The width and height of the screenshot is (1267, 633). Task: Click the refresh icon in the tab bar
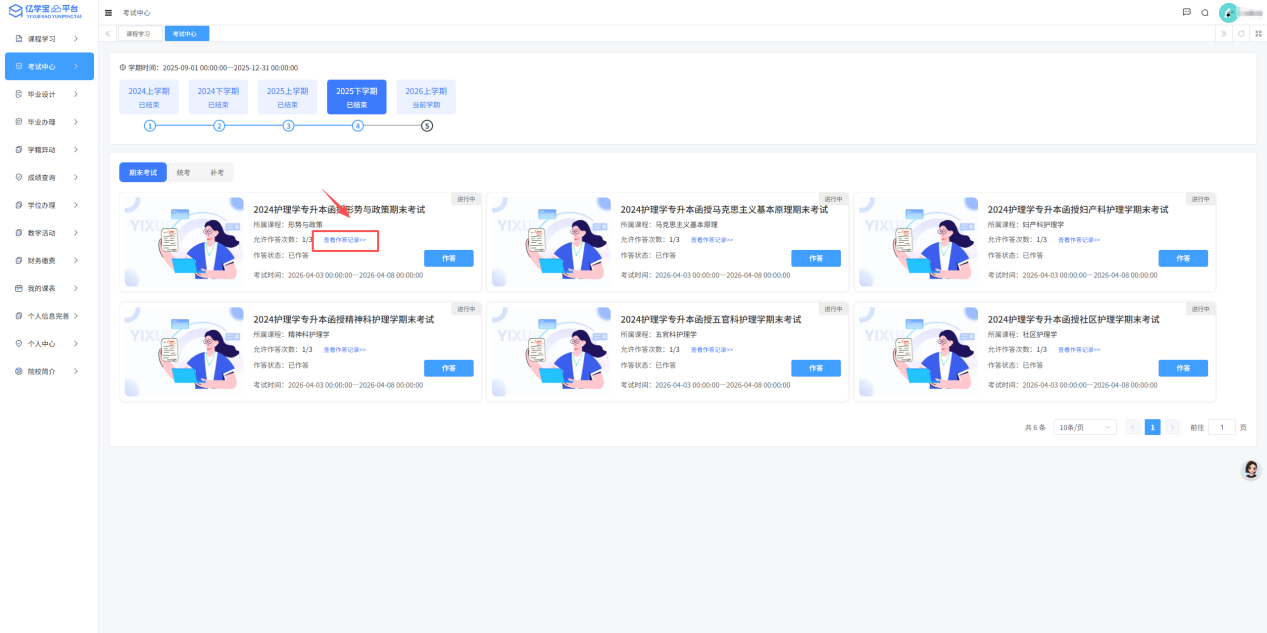point(1241,33)
